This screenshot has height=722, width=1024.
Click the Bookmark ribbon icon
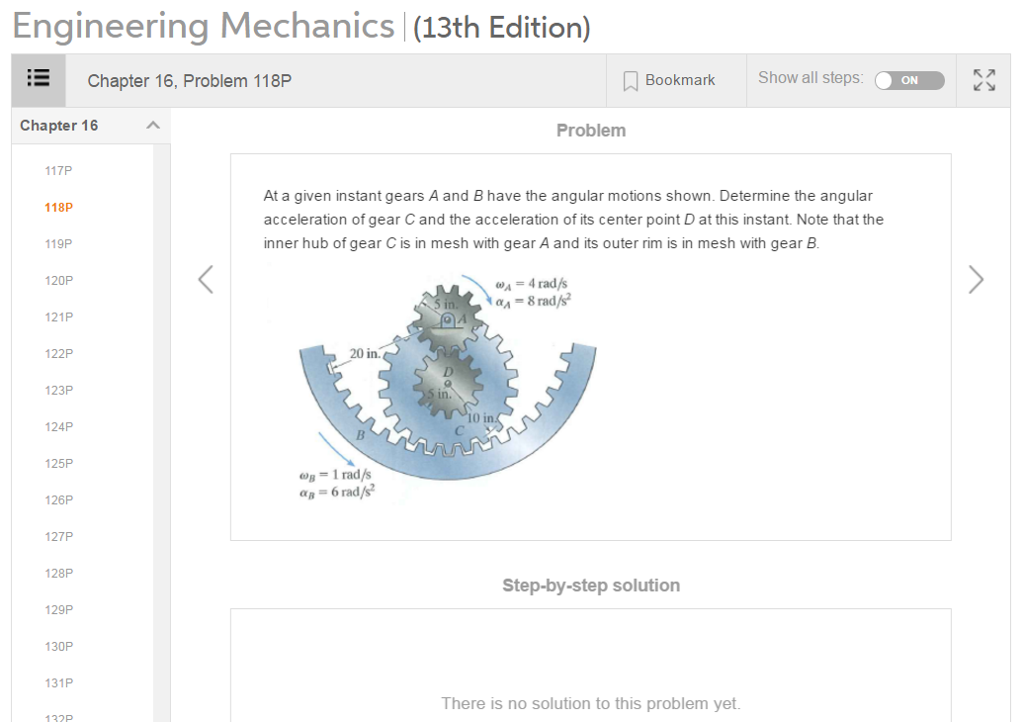click(x=629, y=80)
